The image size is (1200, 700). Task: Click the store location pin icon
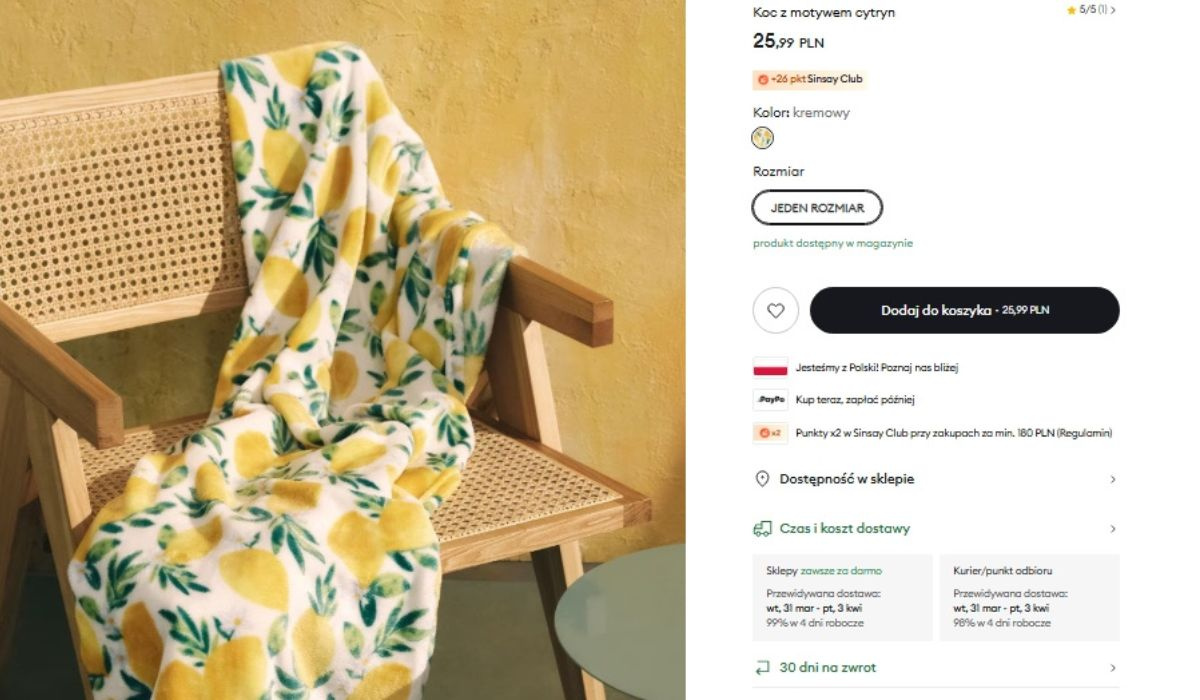coord(762,479)
